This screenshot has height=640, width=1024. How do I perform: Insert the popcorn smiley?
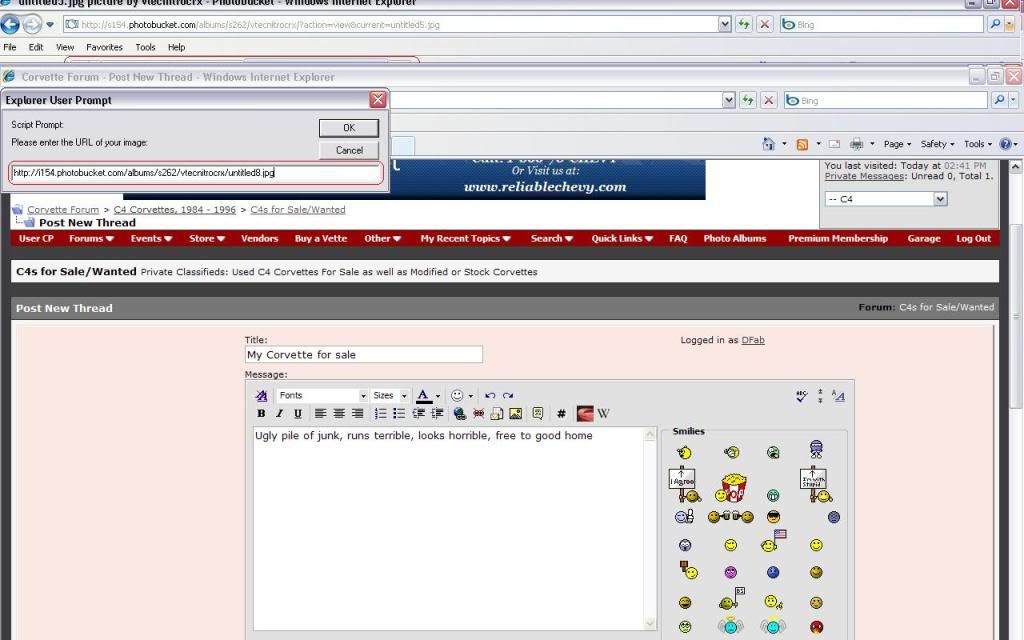[734, 488]
